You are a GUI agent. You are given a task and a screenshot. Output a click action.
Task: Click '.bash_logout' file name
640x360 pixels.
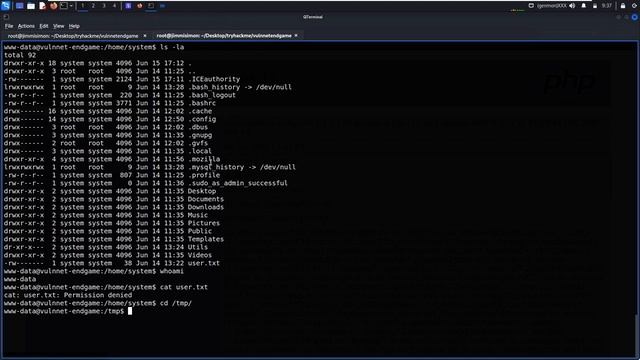click(211, 95)
